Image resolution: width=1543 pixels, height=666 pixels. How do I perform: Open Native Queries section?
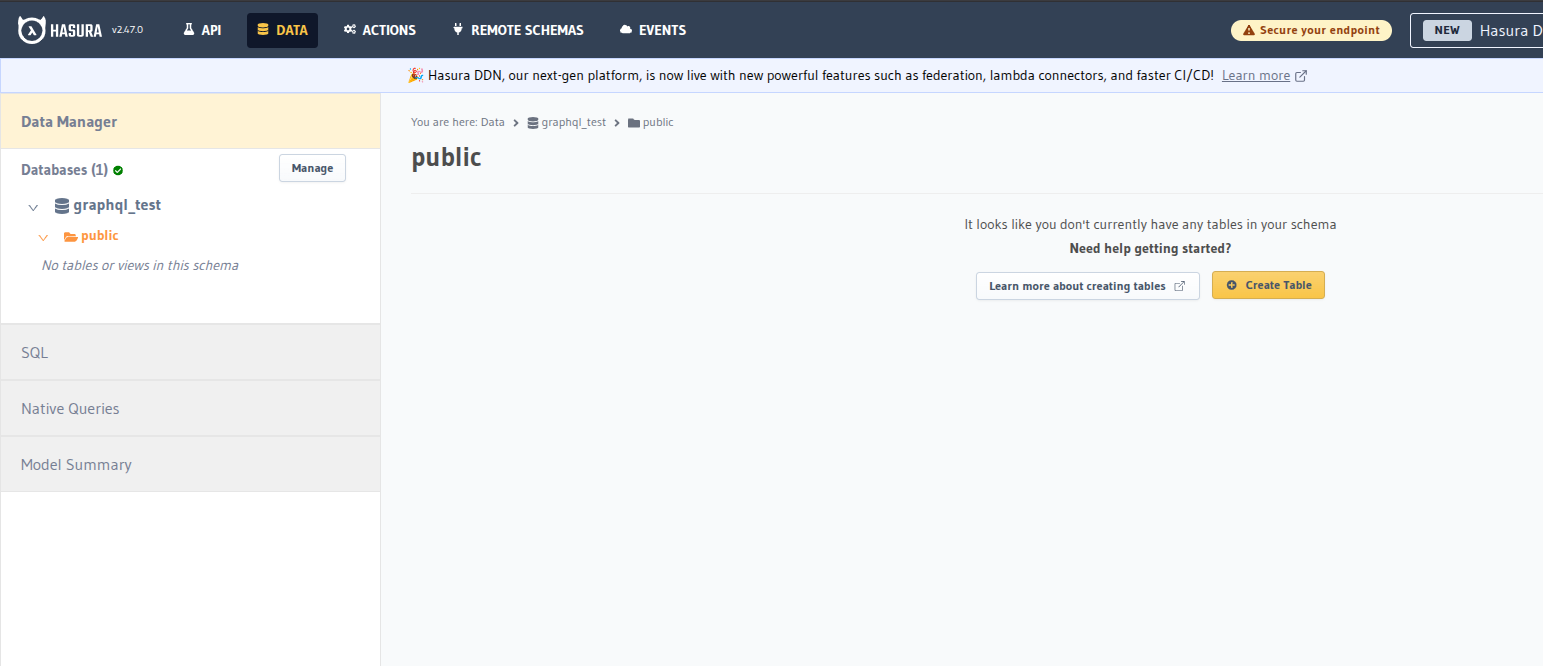pyautogui.click(x=190, y=408)
